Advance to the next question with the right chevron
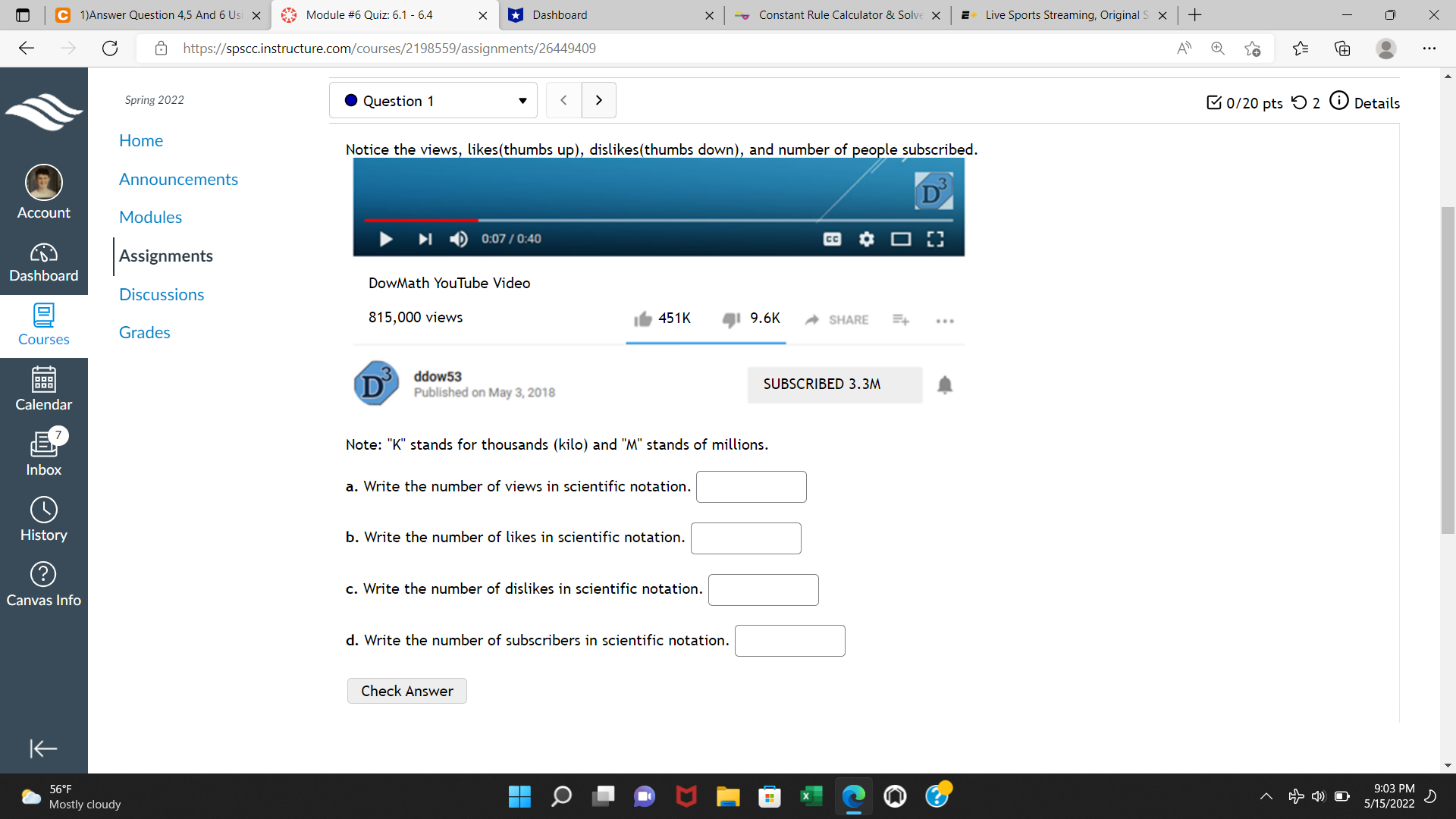This screenshot has height=819, width=1456. [x=598, y=99]
